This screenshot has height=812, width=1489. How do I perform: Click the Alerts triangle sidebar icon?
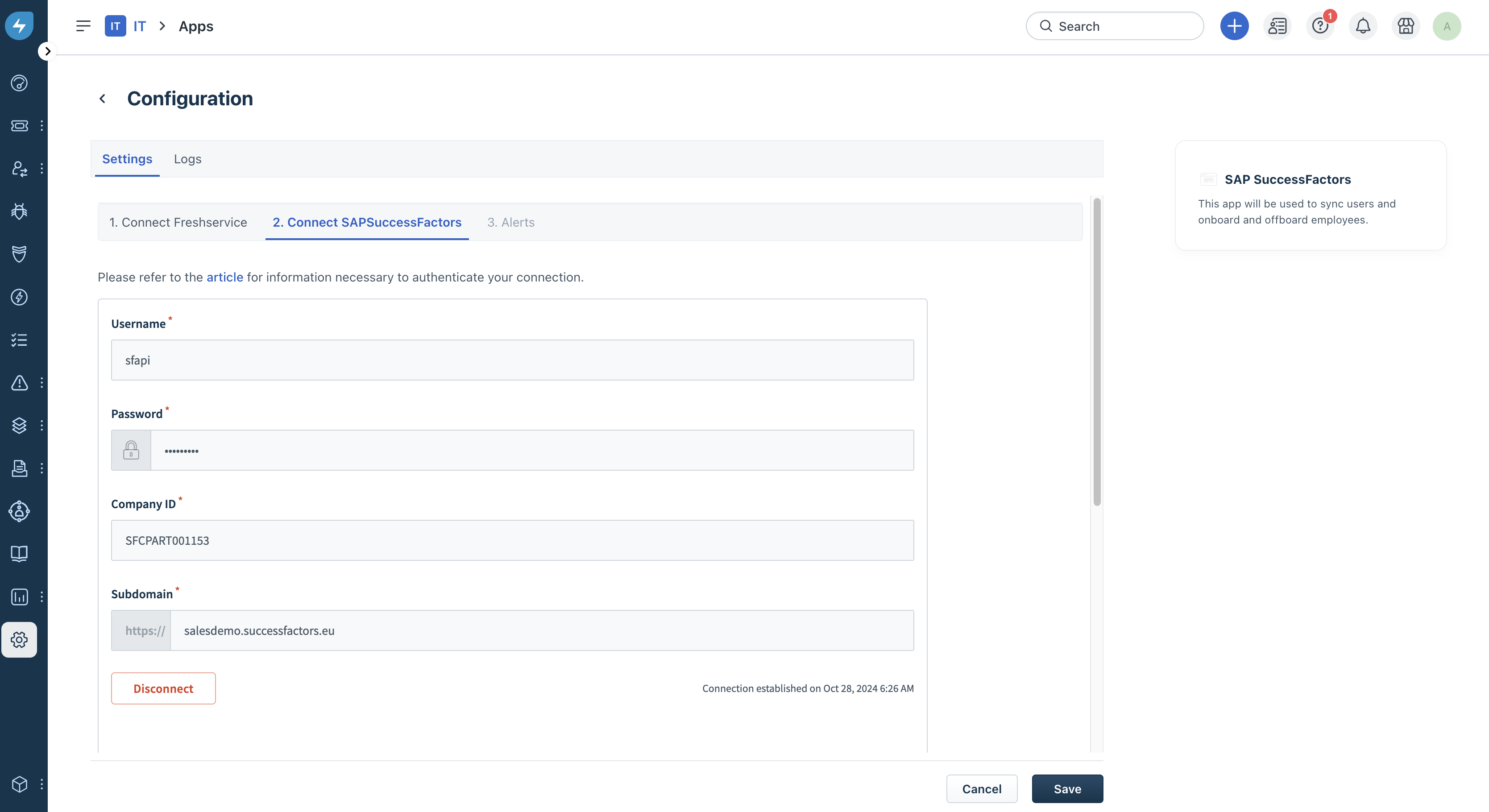[x=19, y=383]
